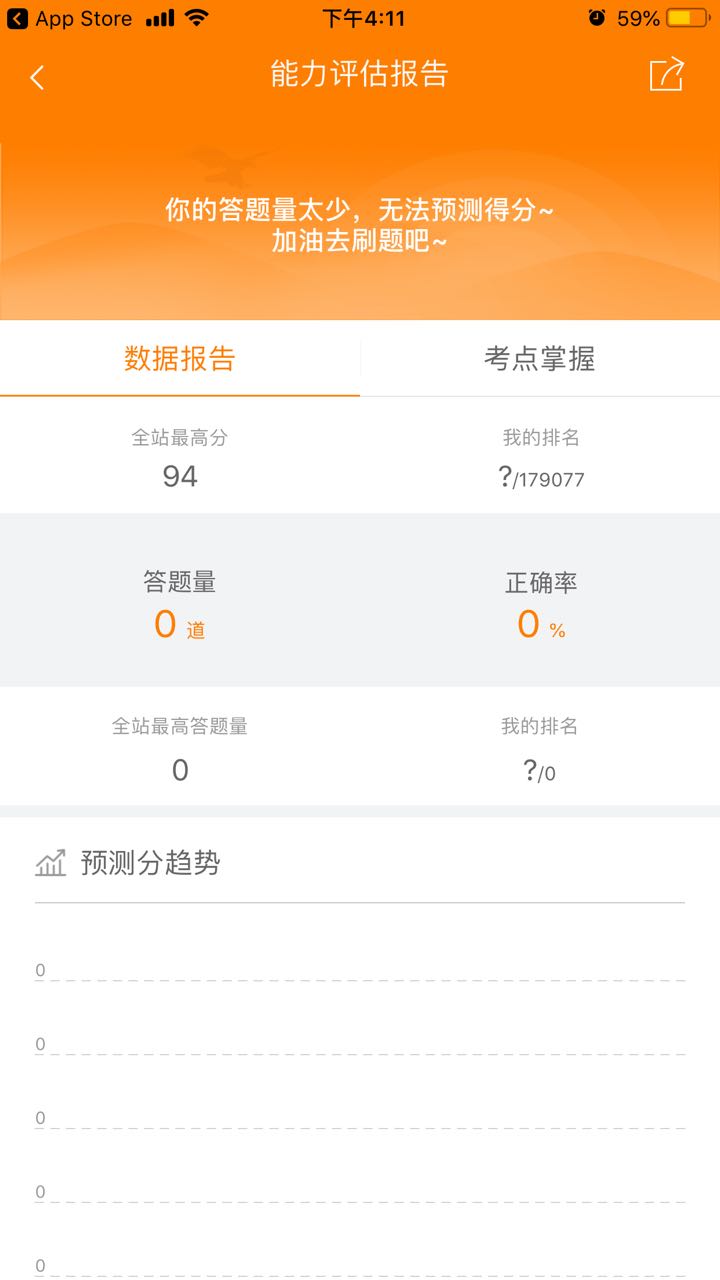Tap the ranking ?/179077 value

coord(541,478)
